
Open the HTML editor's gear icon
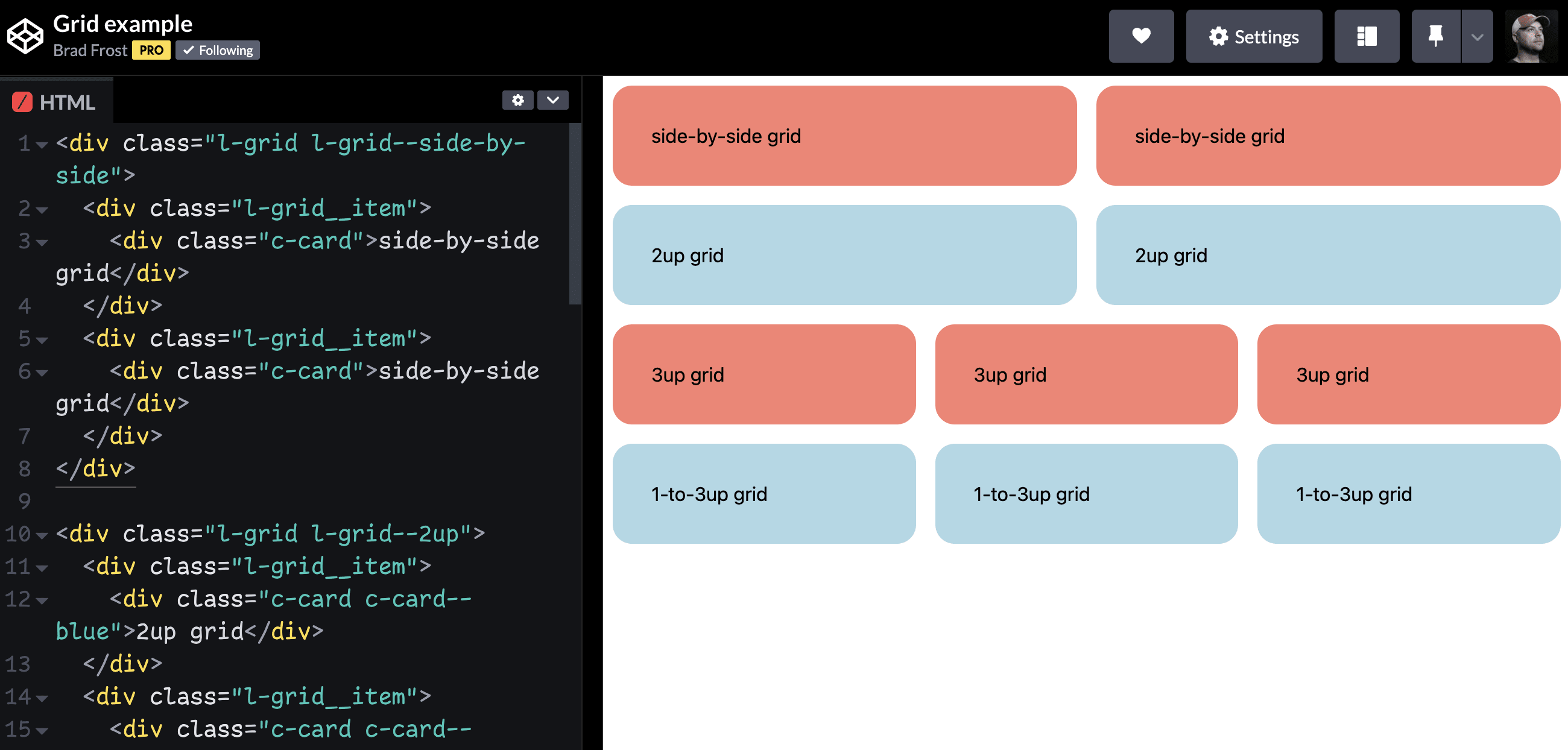[518, 99]
